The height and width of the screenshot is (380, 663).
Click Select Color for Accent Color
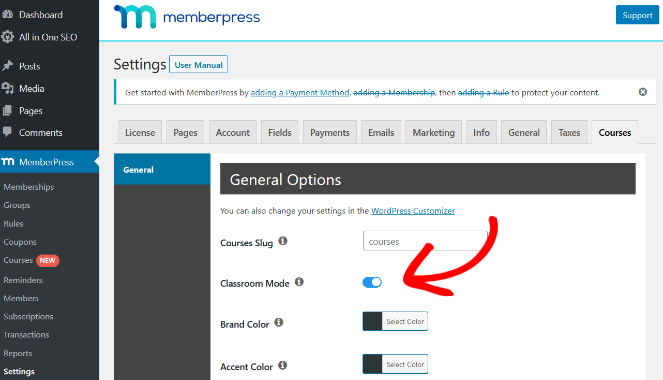(405, 364)
